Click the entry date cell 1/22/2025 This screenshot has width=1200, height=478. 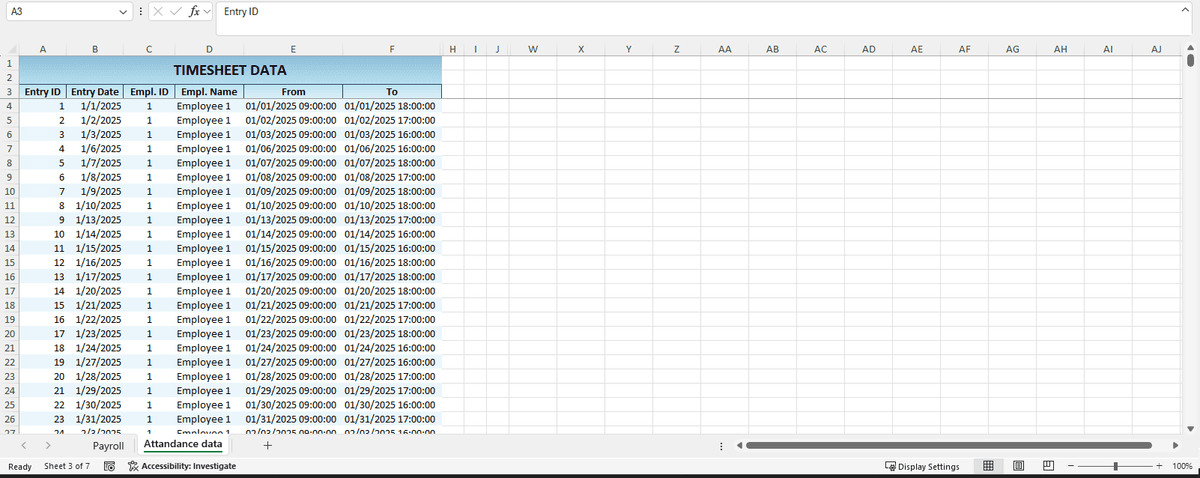[x=96, y=319]
